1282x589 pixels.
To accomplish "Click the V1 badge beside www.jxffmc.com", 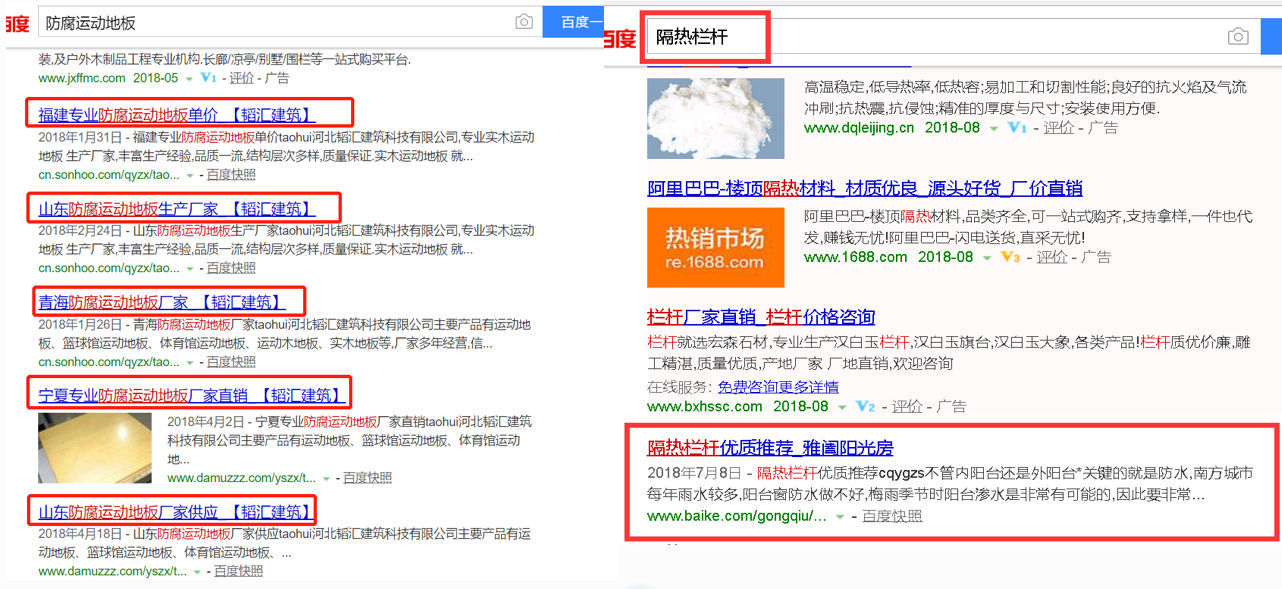I will tap(208, 77).
